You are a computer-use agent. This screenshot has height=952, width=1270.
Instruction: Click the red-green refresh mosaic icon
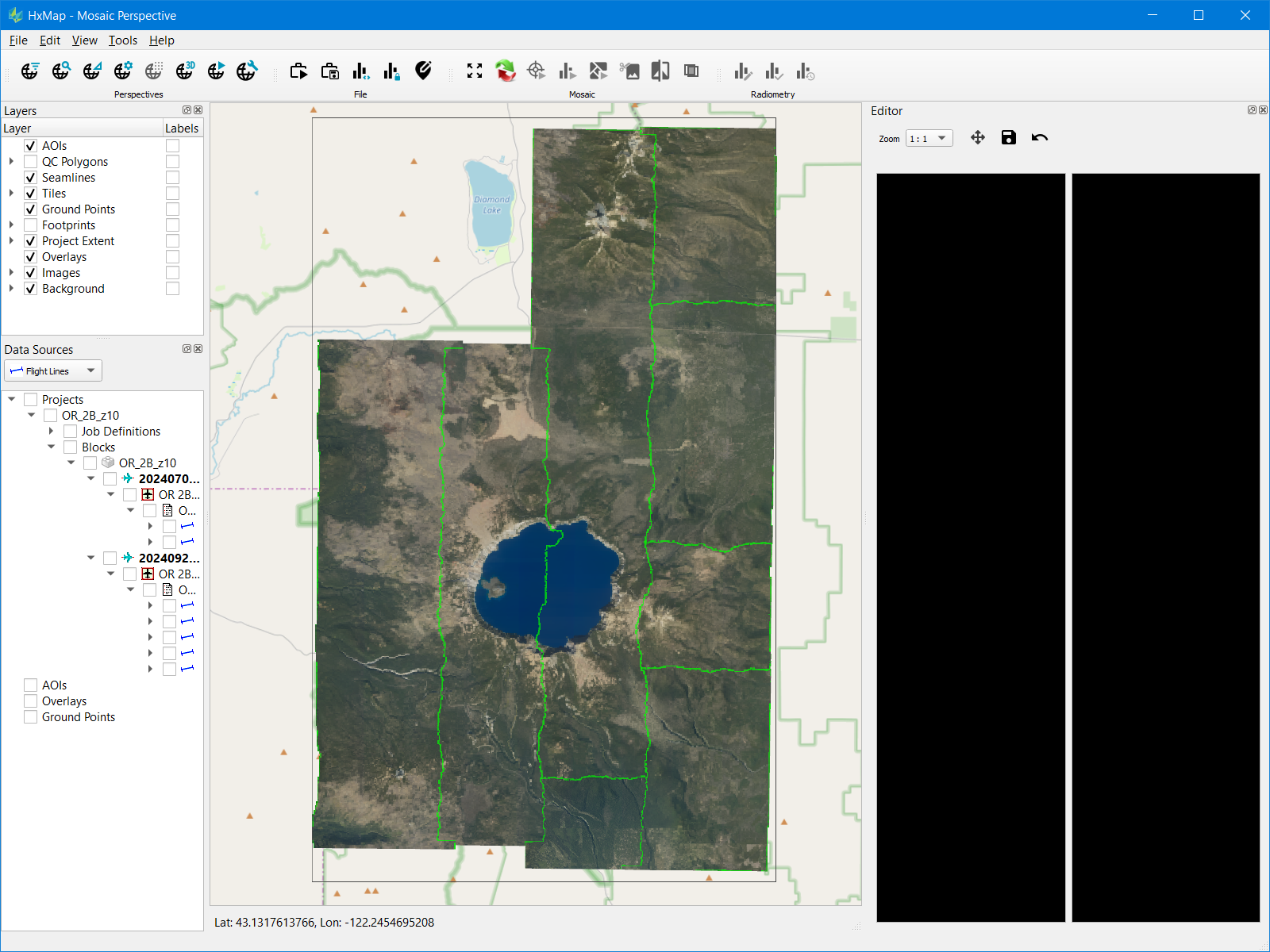tap(506, 71)
